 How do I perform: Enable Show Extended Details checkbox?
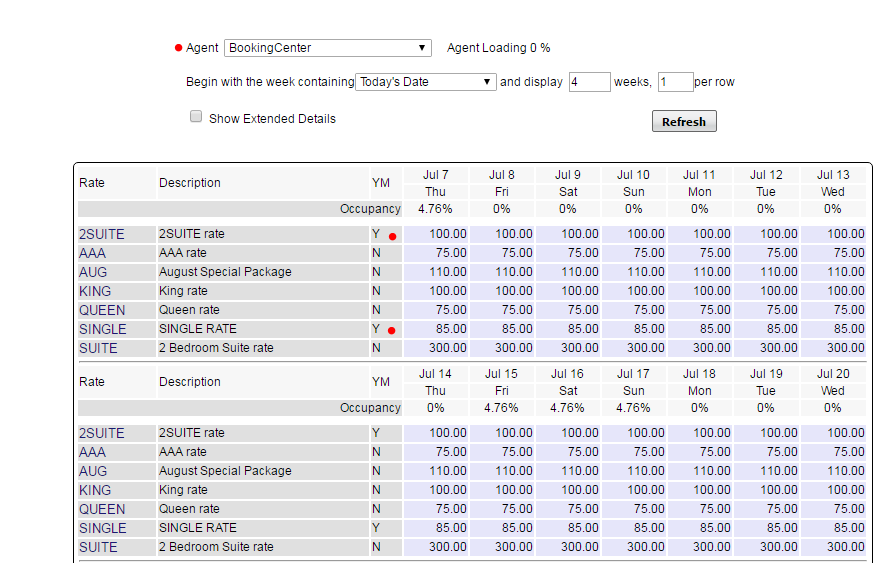[x=196, y=116]
